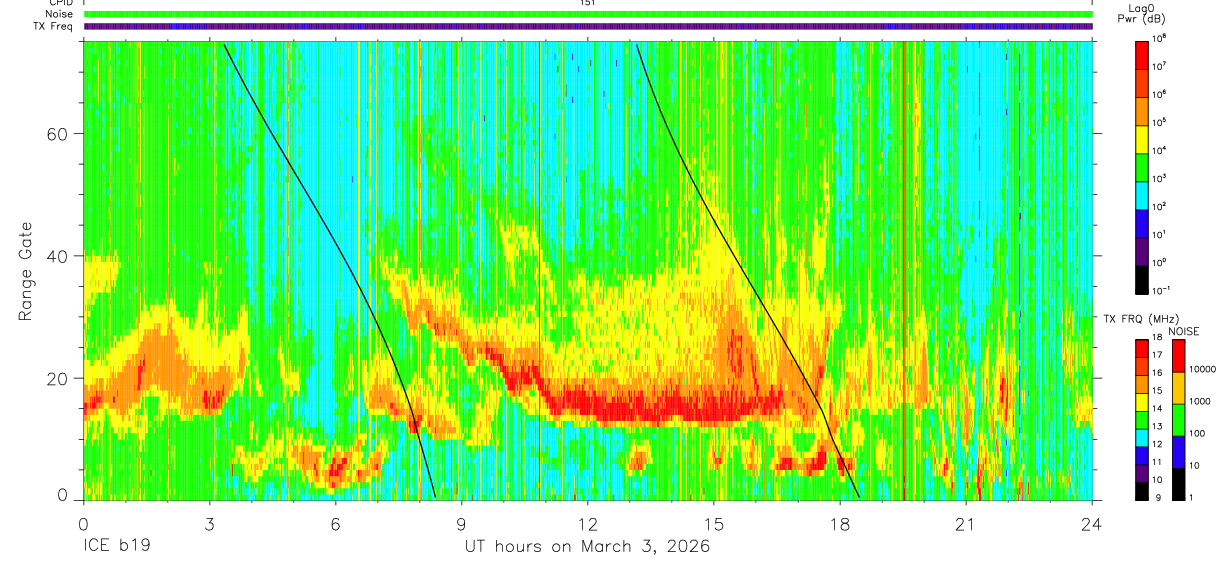Screen dimensions: 1228x567
Task: Select the blue 11–12 MHz TX FRQ swatch
Action: (1142, 455)
